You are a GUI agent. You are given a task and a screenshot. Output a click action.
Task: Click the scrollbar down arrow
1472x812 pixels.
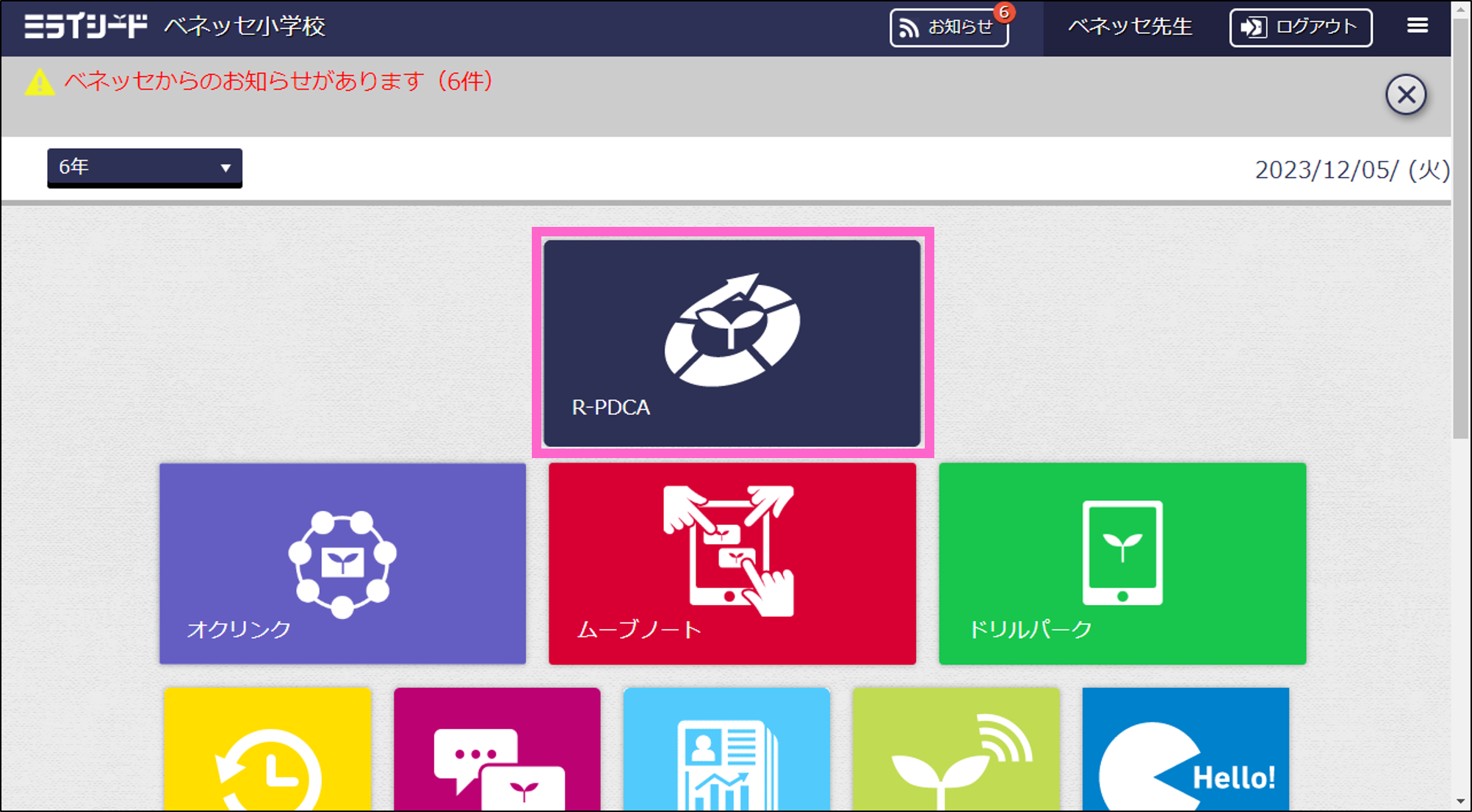point(1461,802)
